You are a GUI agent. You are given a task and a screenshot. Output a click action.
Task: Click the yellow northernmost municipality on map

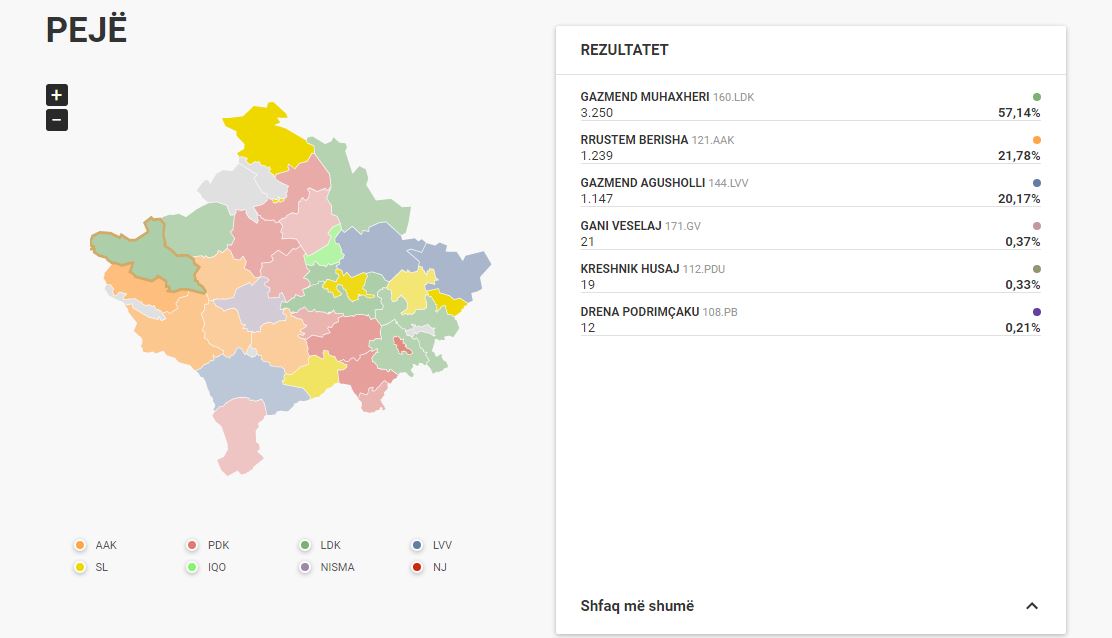(x=268, y=138)
